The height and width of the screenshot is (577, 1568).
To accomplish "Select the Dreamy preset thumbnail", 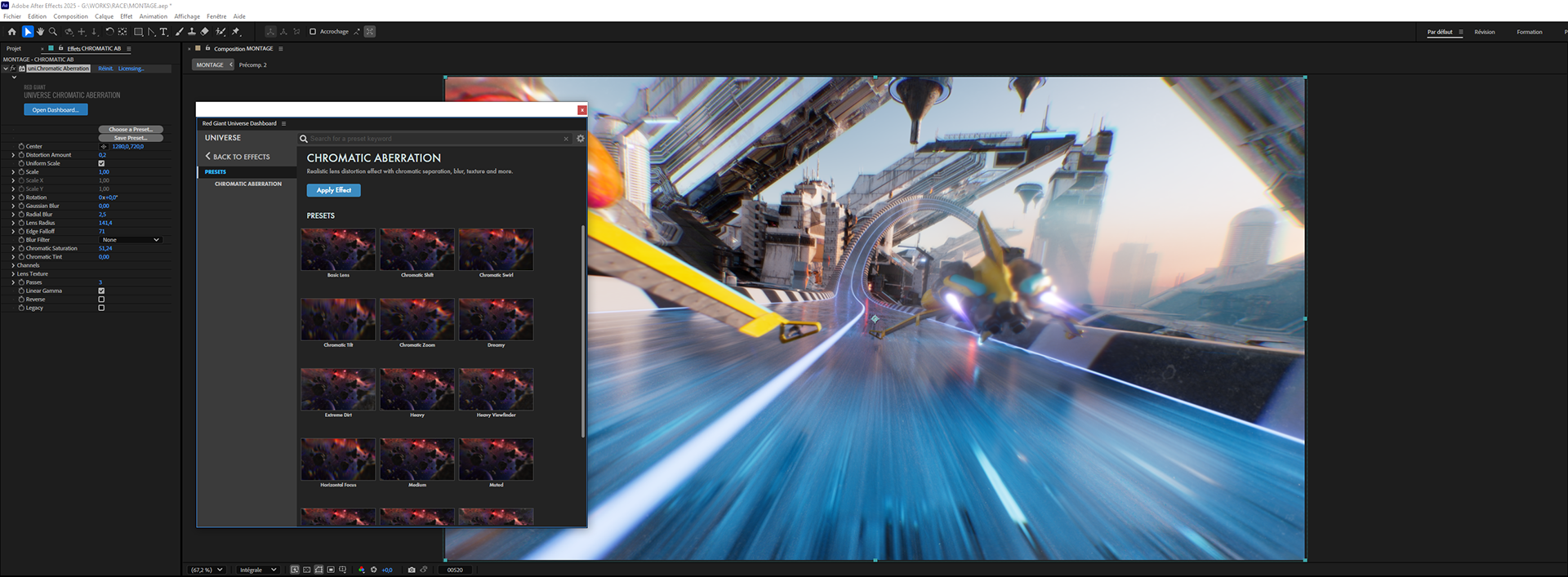I will pyautogui.click(x=496, y=319).
